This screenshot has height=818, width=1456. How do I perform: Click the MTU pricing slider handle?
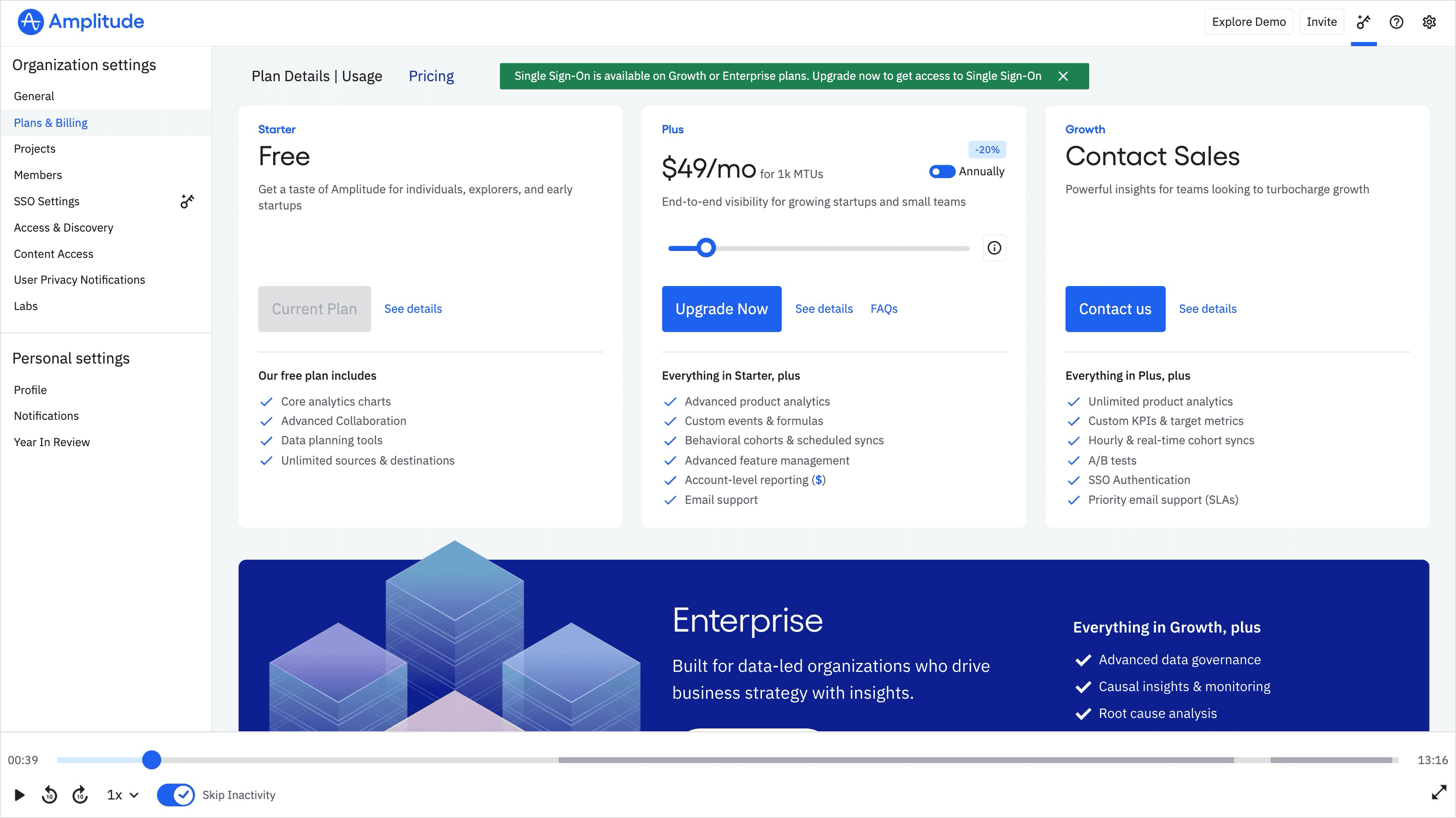pyautogui.click(x=706, y=248)
